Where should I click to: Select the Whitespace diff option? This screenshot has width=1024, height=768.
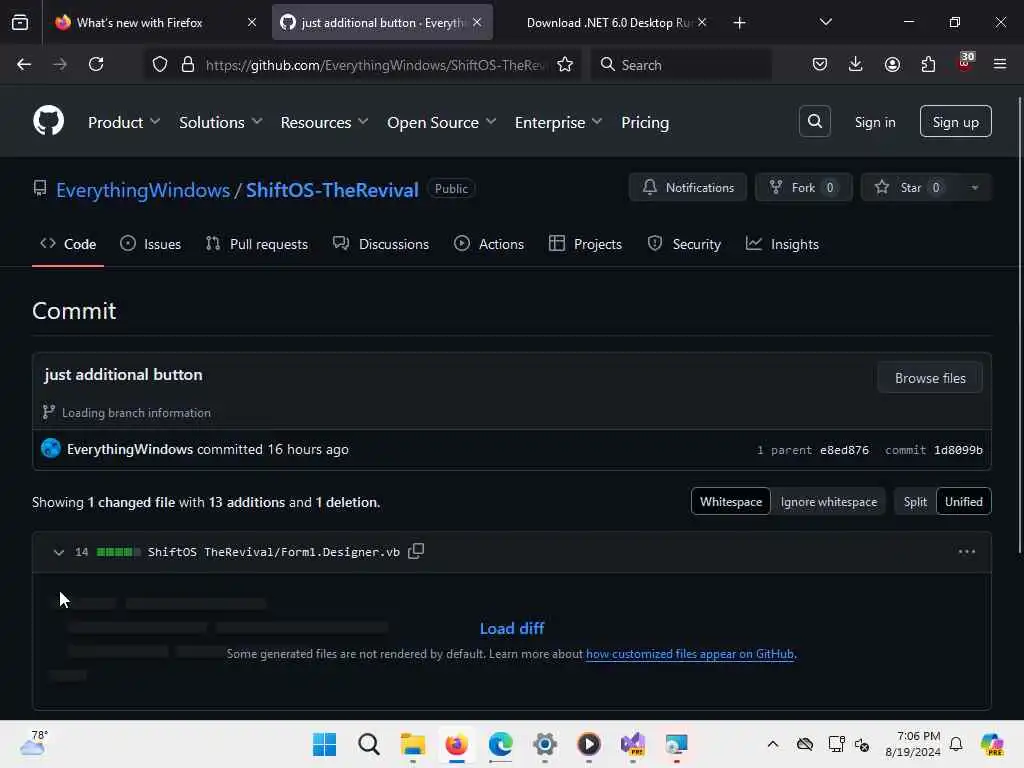tap(731, 502)
